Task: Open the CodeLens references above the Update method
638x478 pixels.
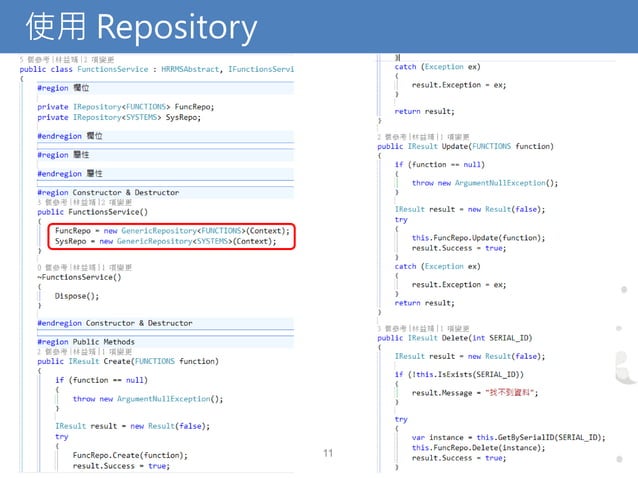Action: [x=423, y=137]
